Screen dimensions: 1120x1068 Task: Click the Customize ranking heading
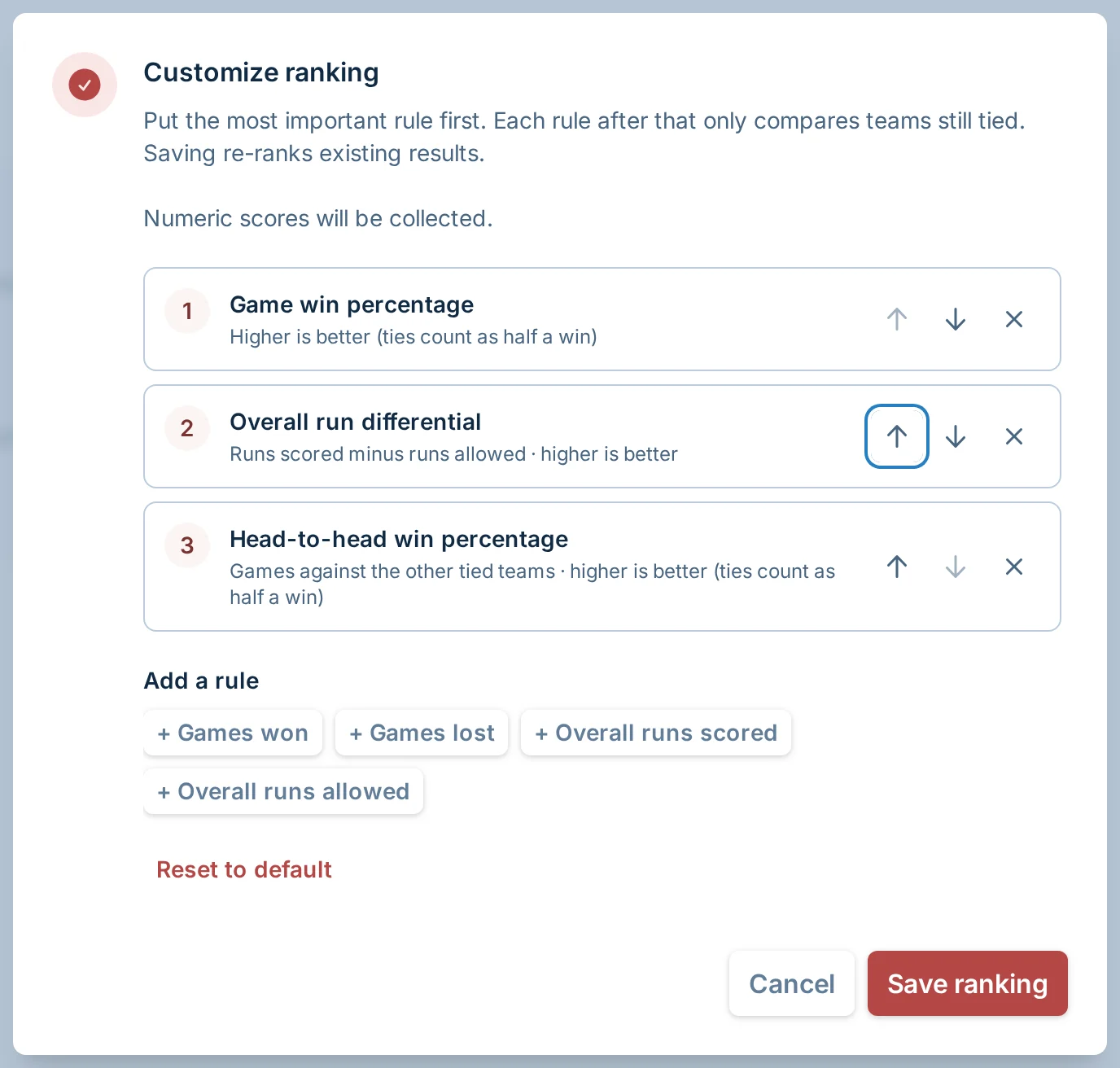[261, 72]
